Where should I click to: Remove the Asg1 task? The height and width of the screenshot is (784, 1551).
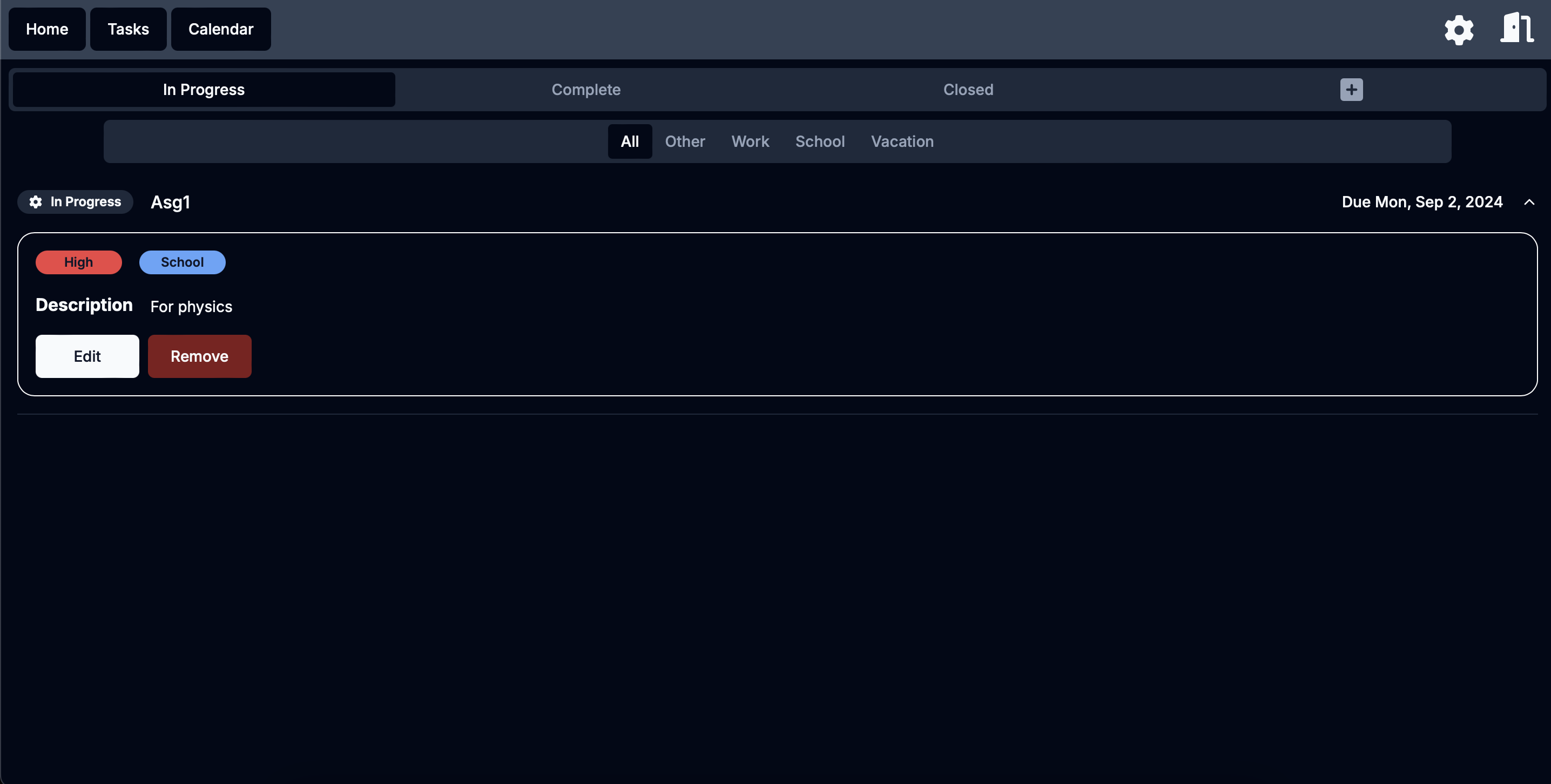[x=199, y=356]
